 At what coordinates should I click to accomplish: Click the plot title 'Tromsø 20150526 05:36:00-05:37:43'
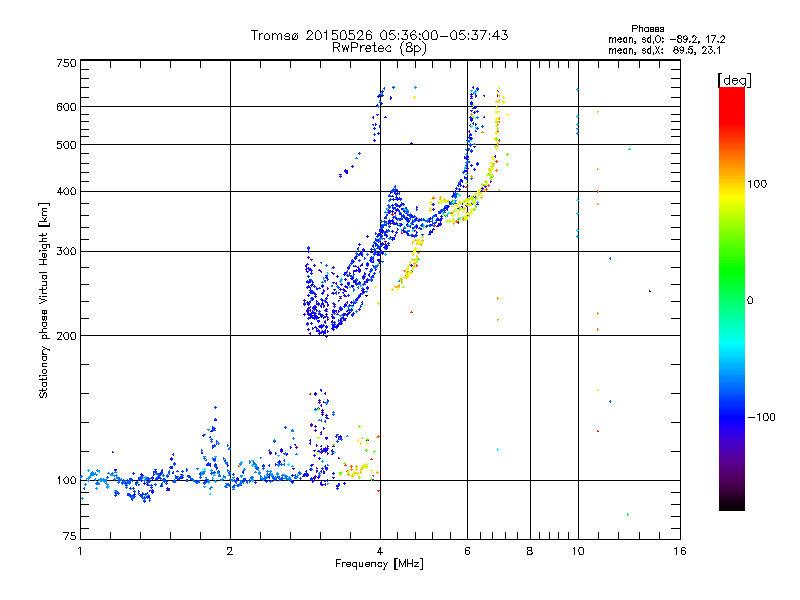(x=379, y=35)
